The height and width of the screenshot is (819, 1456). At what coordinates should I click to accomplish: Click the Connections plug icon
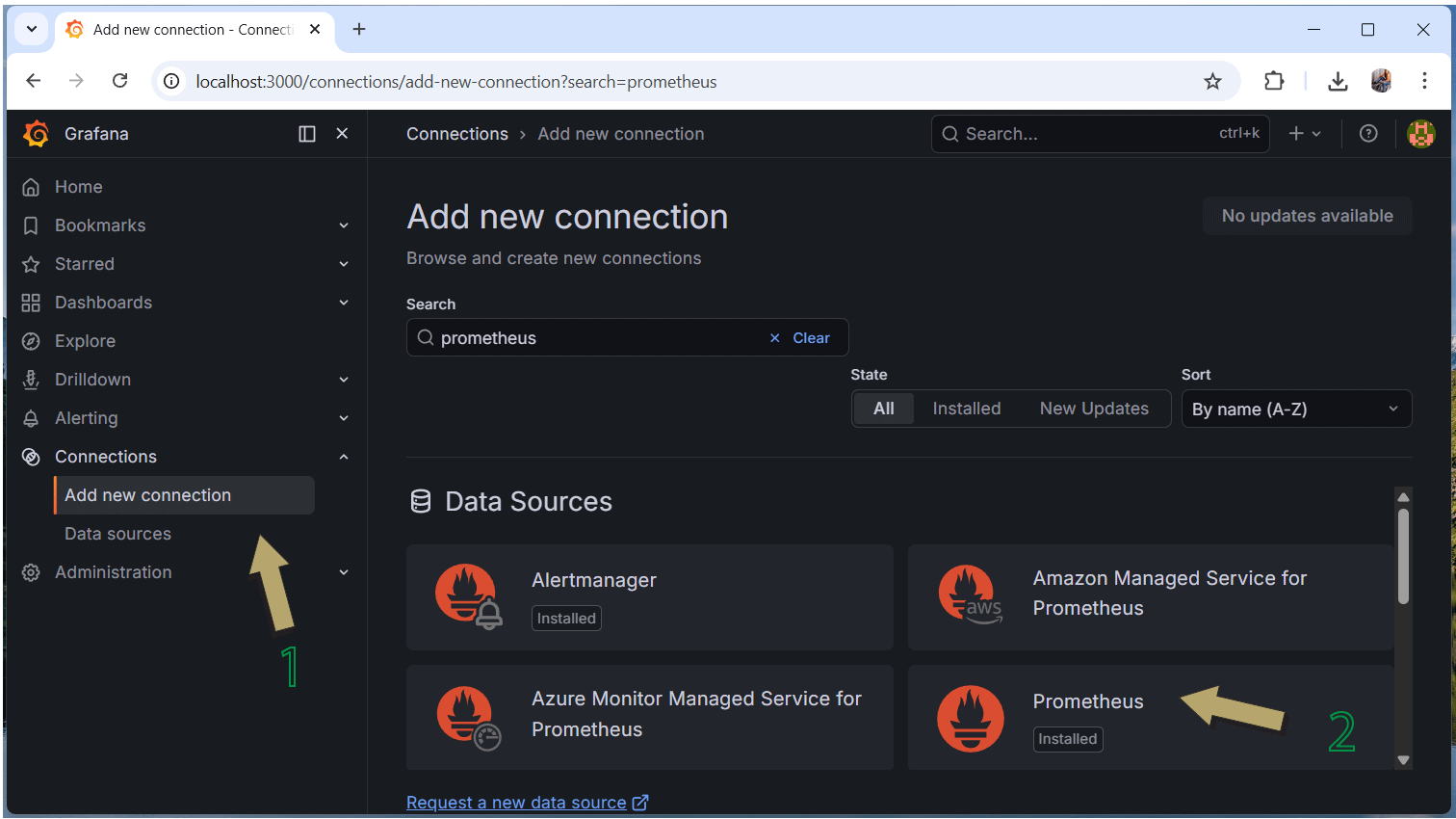pyautogui.click(x=30, y=456)
